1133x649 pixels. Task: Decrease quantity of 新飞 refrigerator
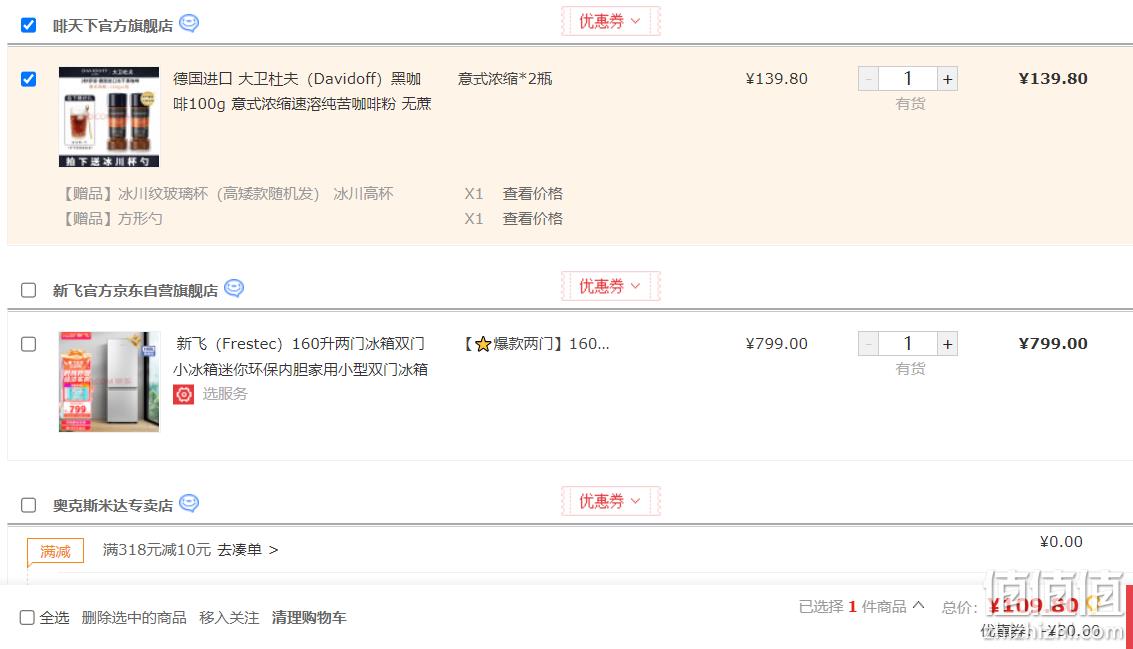click(869, 344)
